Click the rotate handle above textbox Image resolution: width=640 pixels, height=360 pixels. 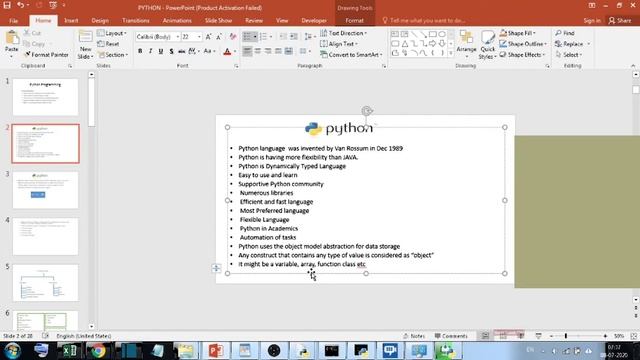pyautogui.click(x=367, y=111)
